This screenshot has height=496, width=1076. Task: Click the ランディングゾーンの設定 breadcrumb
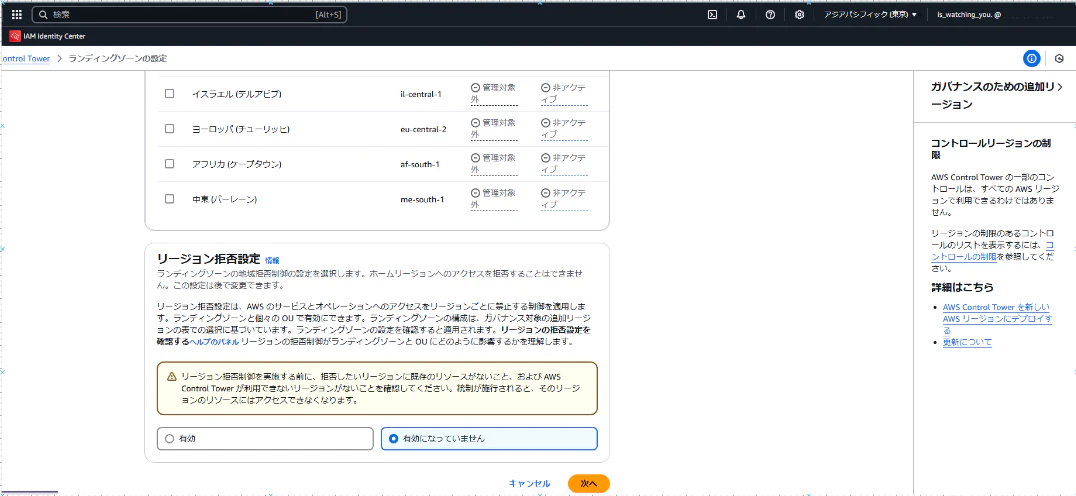point(118,58)
